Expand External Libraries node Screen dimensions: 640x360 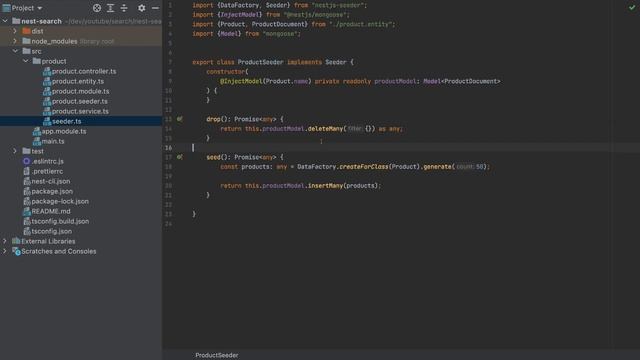click(5, 241)
